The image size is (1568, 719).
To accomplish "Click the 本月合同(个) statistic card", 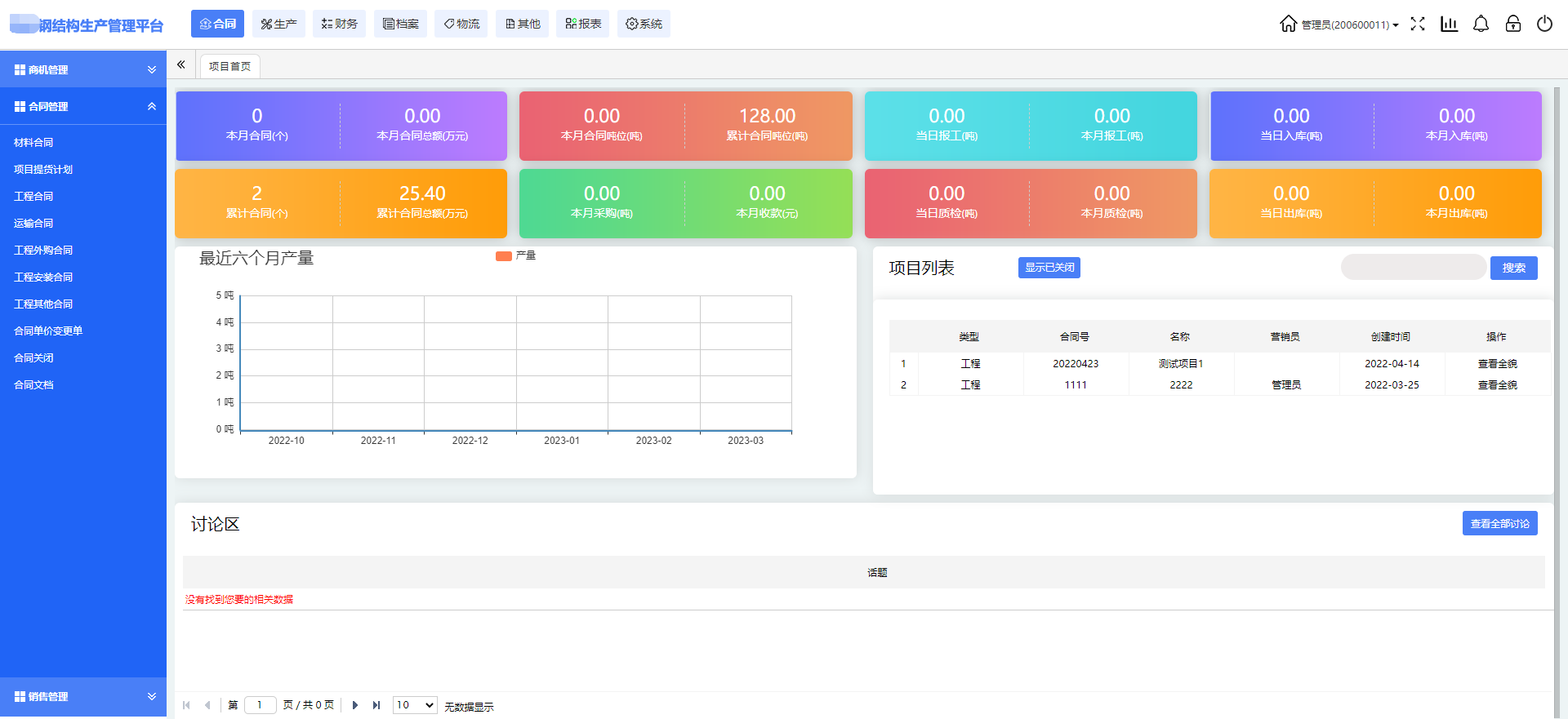I will (257, 125).
